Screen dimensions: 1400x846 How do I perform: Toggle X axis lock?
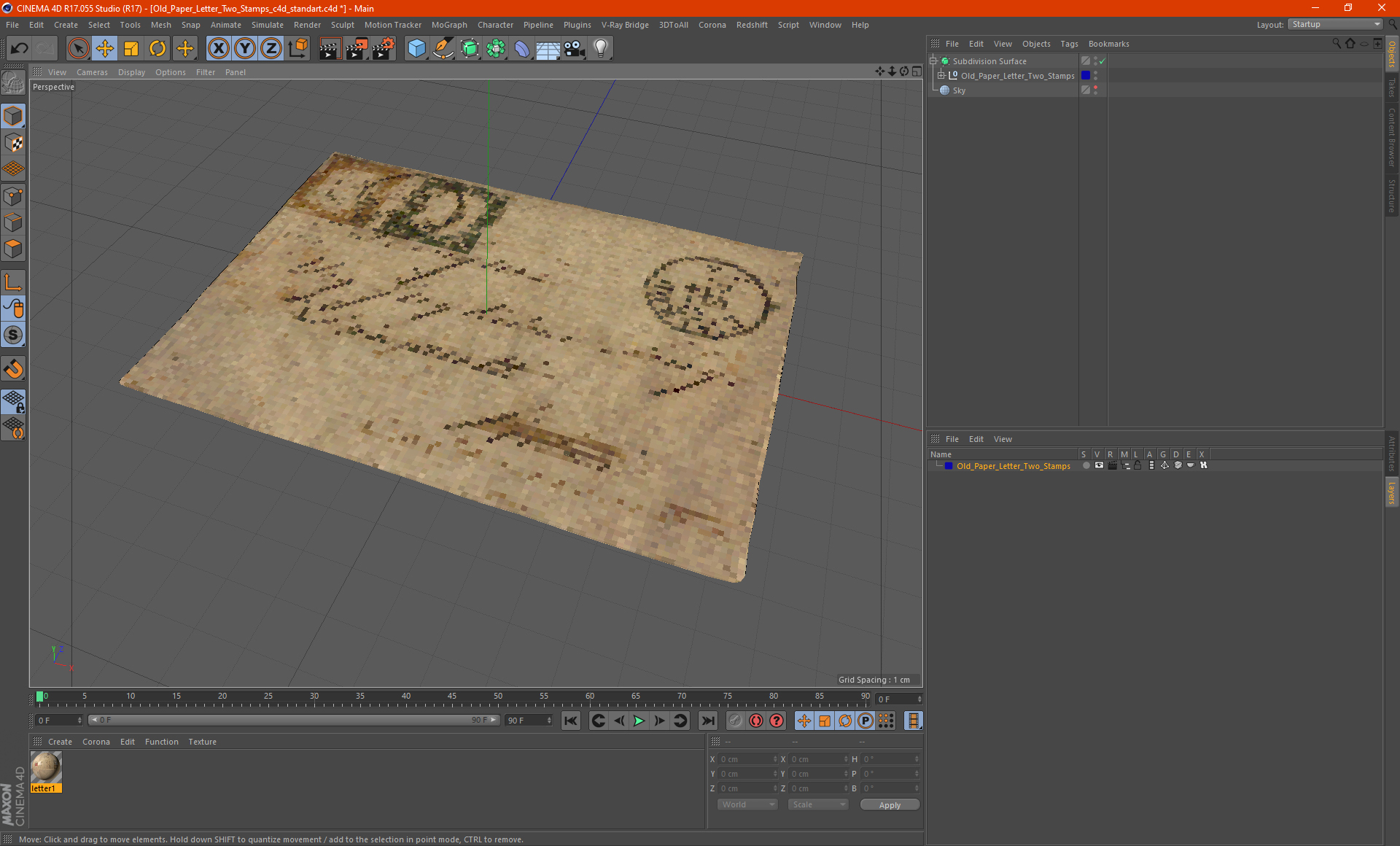(x=218, y=48)
